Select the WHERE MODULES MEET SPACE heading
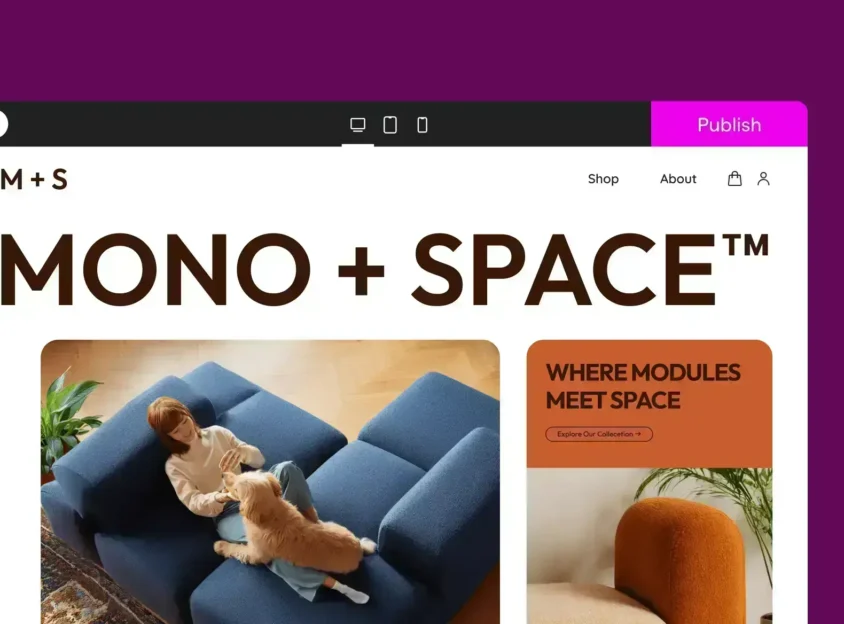 643,386
